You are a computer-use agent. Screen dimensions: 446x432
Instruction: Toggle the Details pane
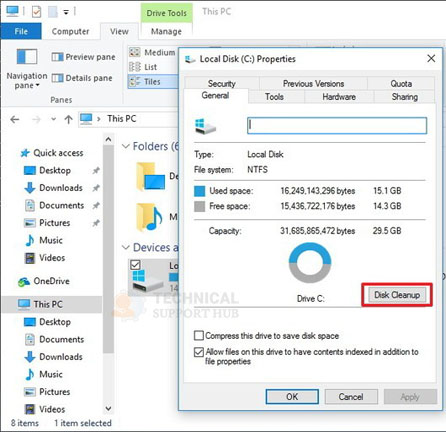[x=82, y=78]
